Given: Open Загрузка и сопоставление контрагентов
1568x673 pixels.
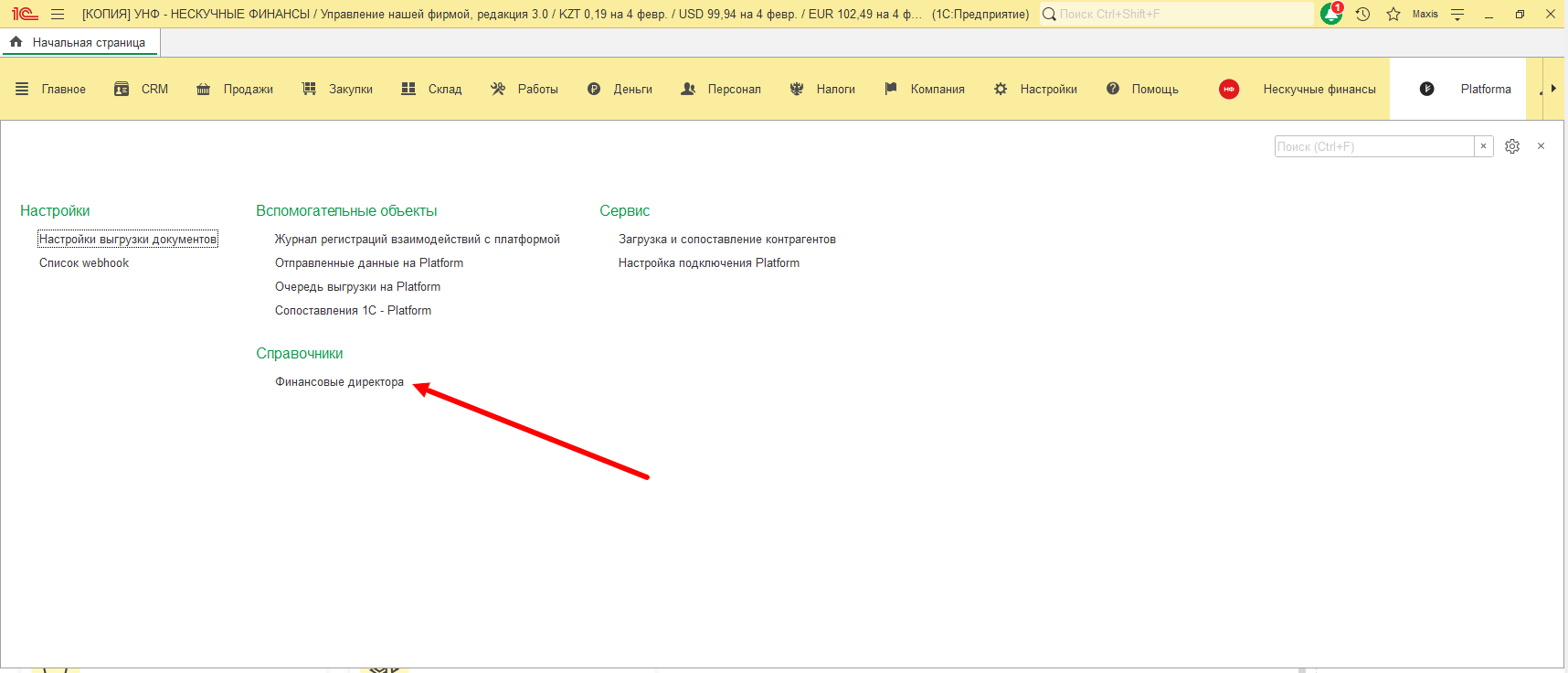Looking at the screenshot, I should pos(726,240).
